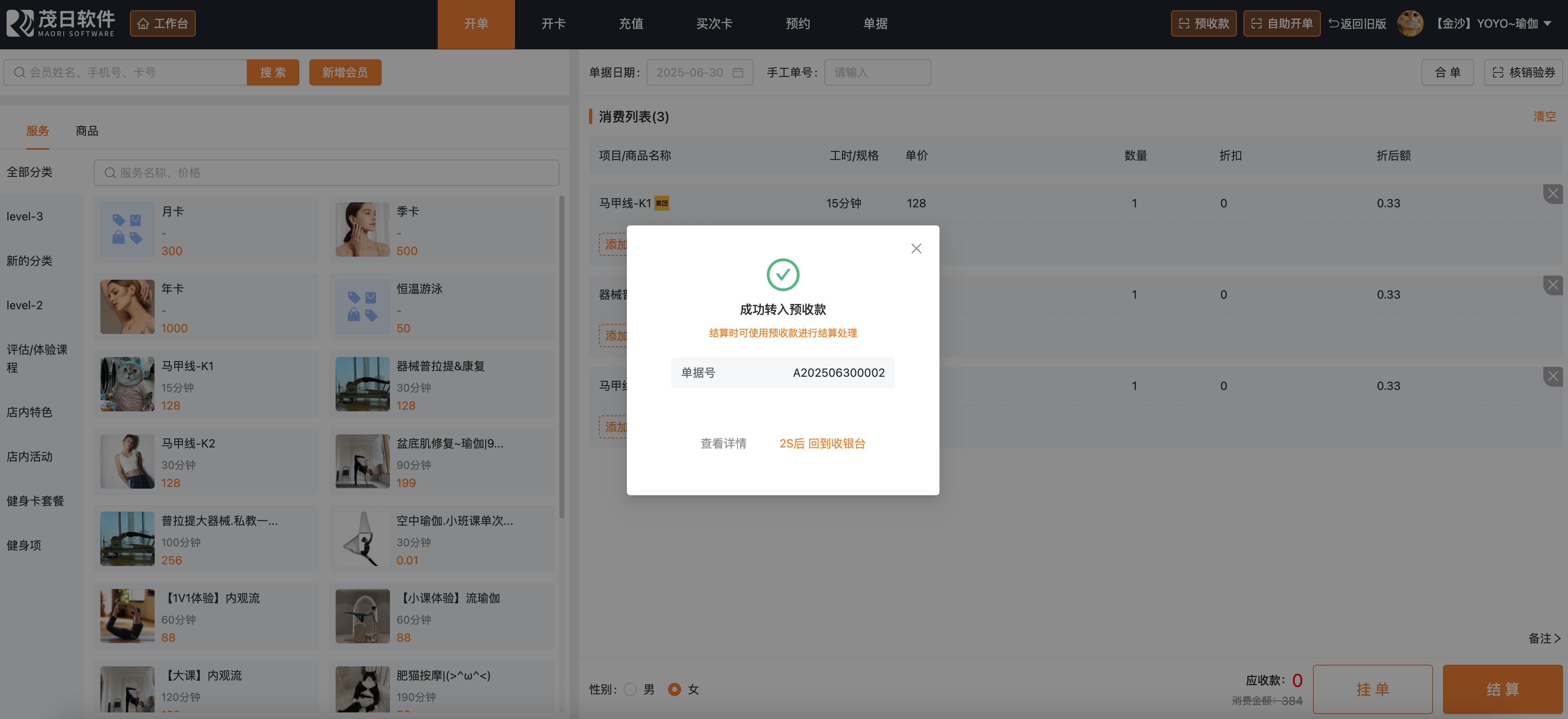Click the 自助开单 scan button
The height and width of the screenshot is (719, 1568).
[x=1281, y=24]
